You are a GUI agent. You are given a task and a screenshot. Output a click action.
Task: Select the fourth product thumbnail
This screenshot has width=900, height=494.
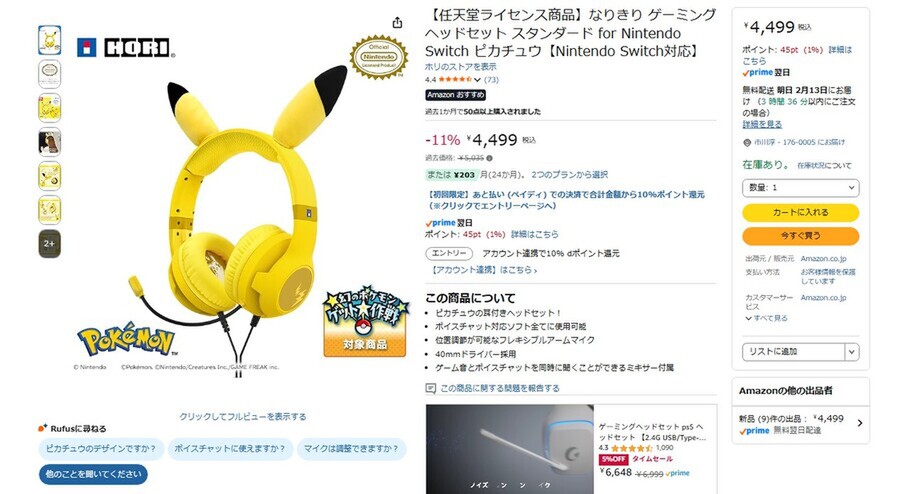point(49,142)
